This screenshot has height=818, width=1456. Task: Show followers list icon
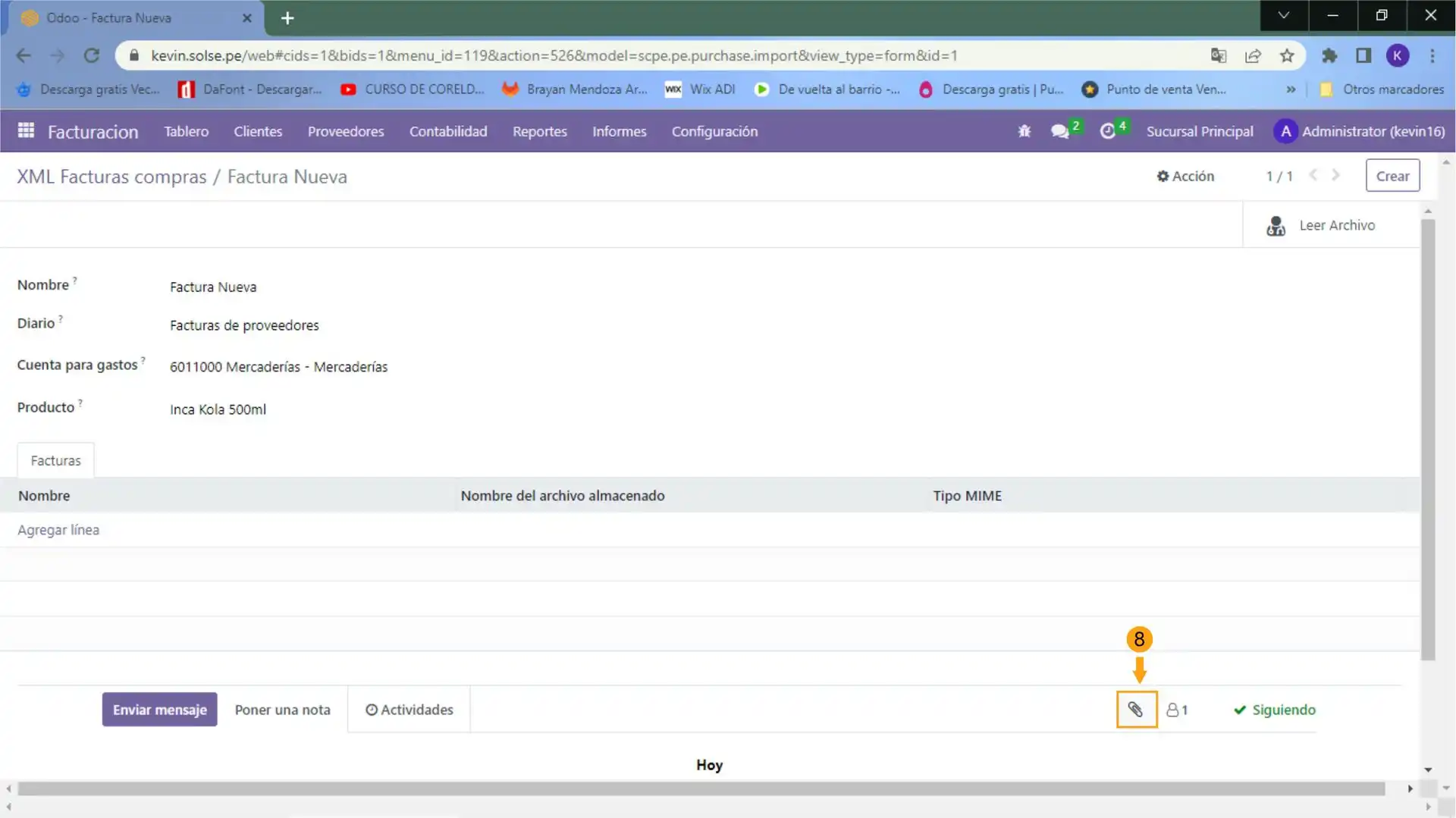click(x=1177, y=710)
